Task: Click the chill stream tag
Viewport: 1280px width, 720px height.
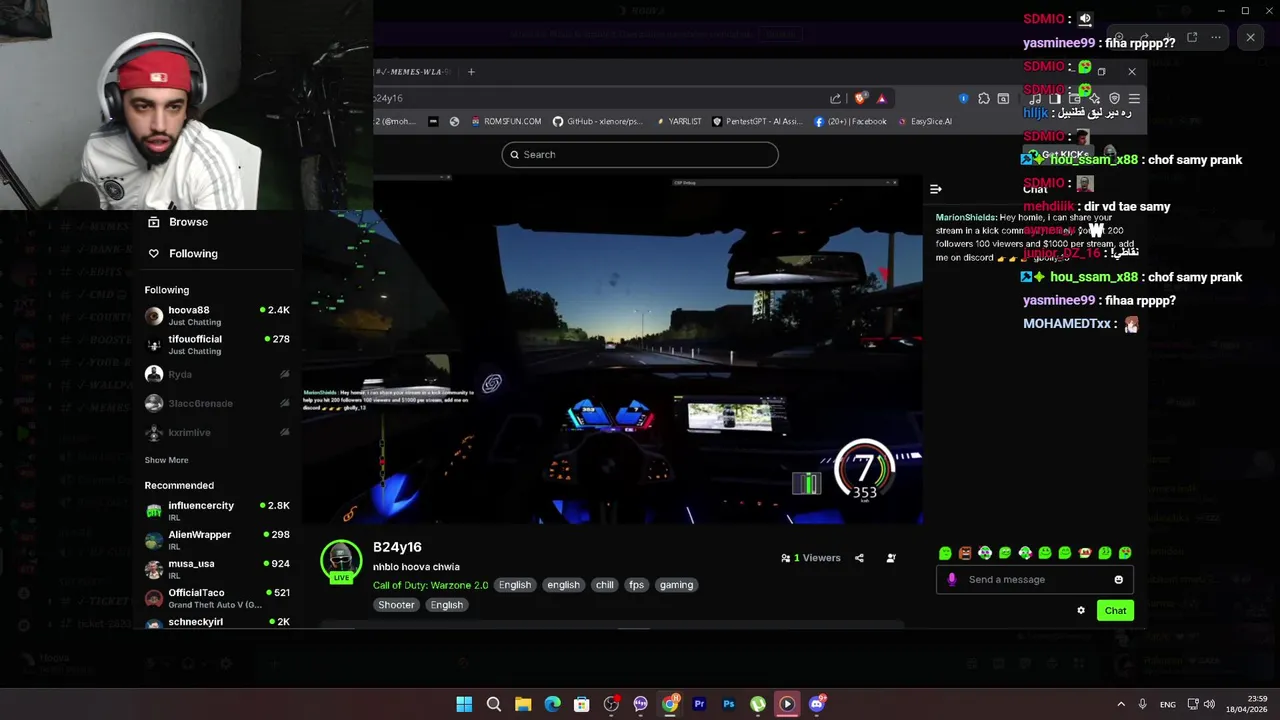Action: click(x=605, y=585)
